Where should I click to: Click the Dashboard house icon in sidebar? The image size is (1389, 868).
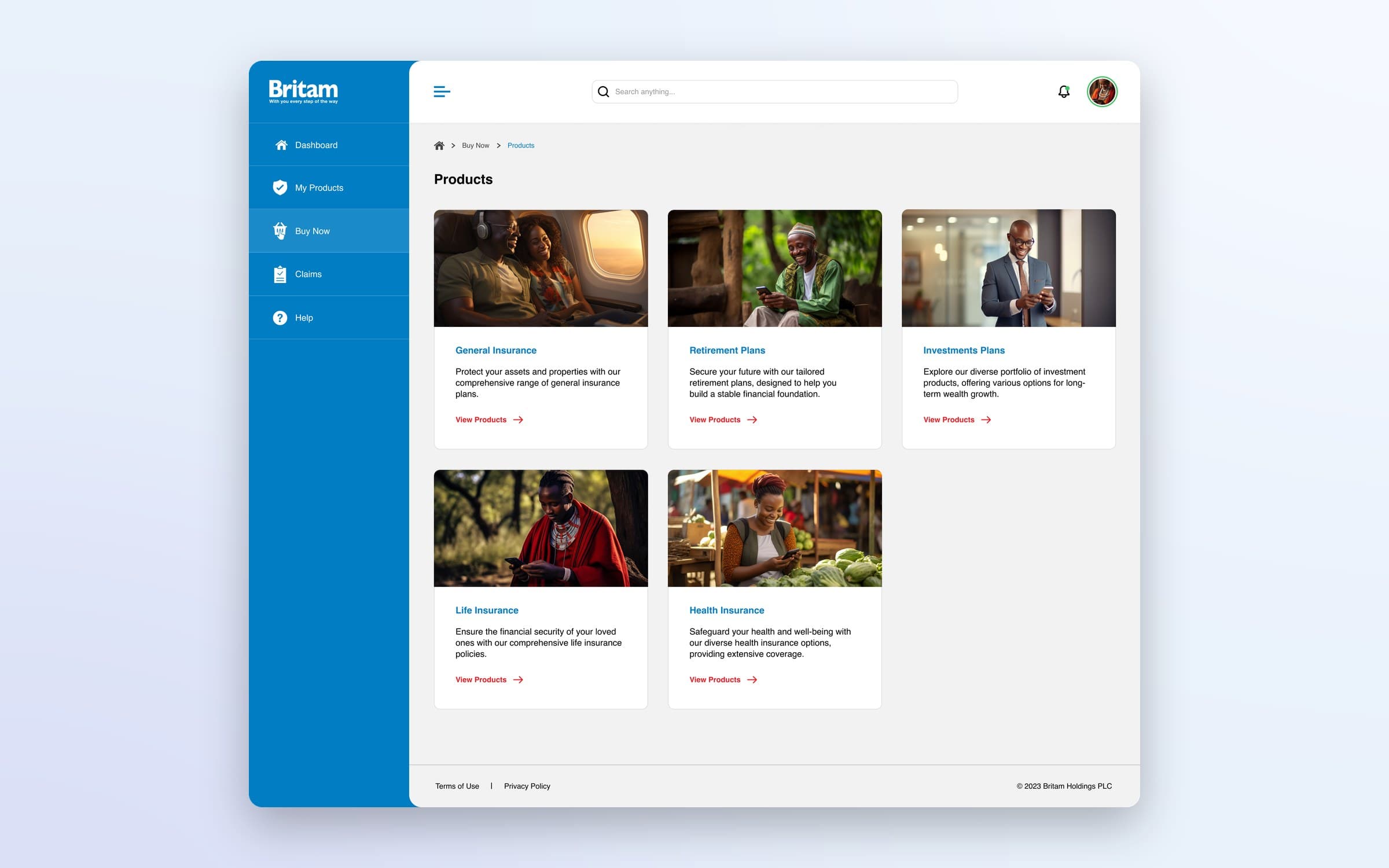pyautogui.click(x=281, y=145)
